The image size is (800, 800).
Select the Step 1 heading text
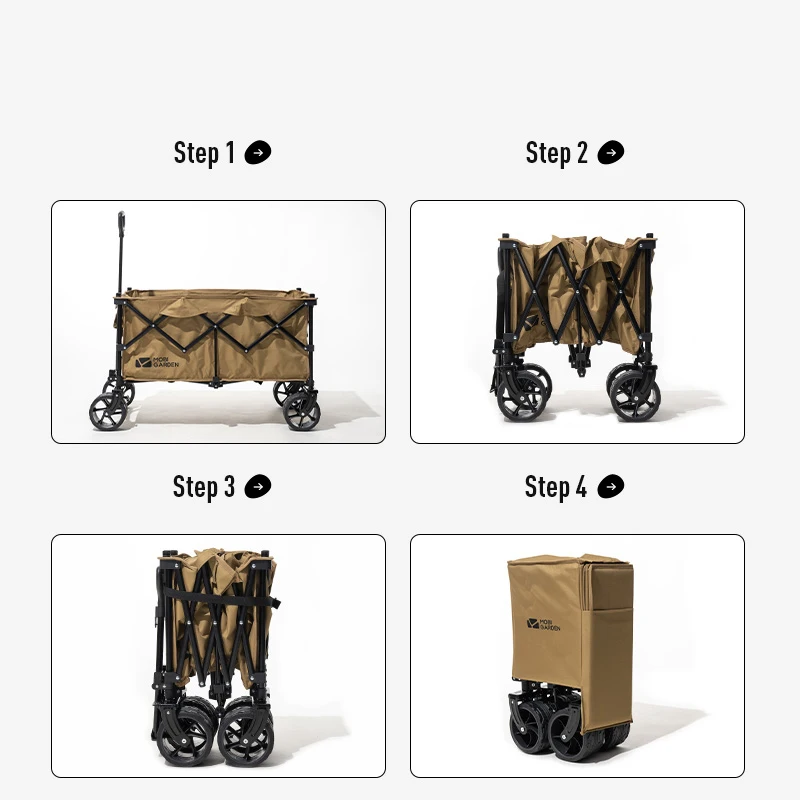[x=204, y=153]
